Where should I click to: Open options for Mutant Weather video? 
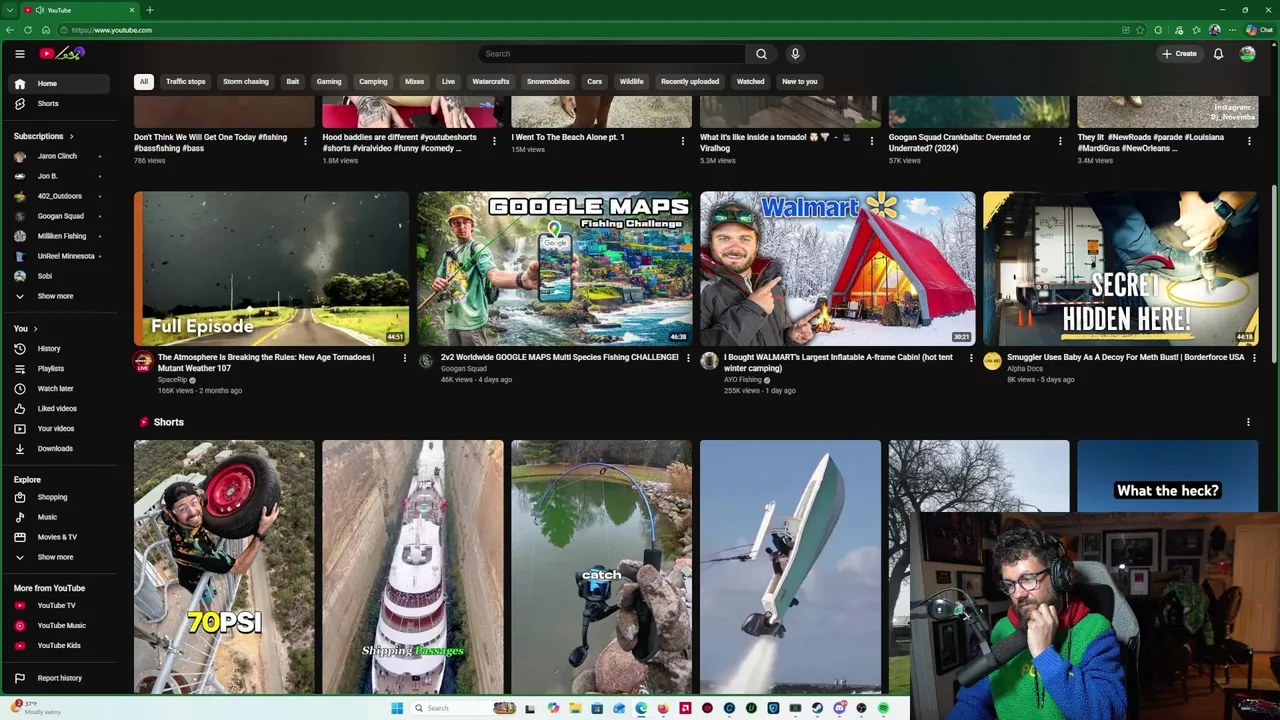pos(405,358)
